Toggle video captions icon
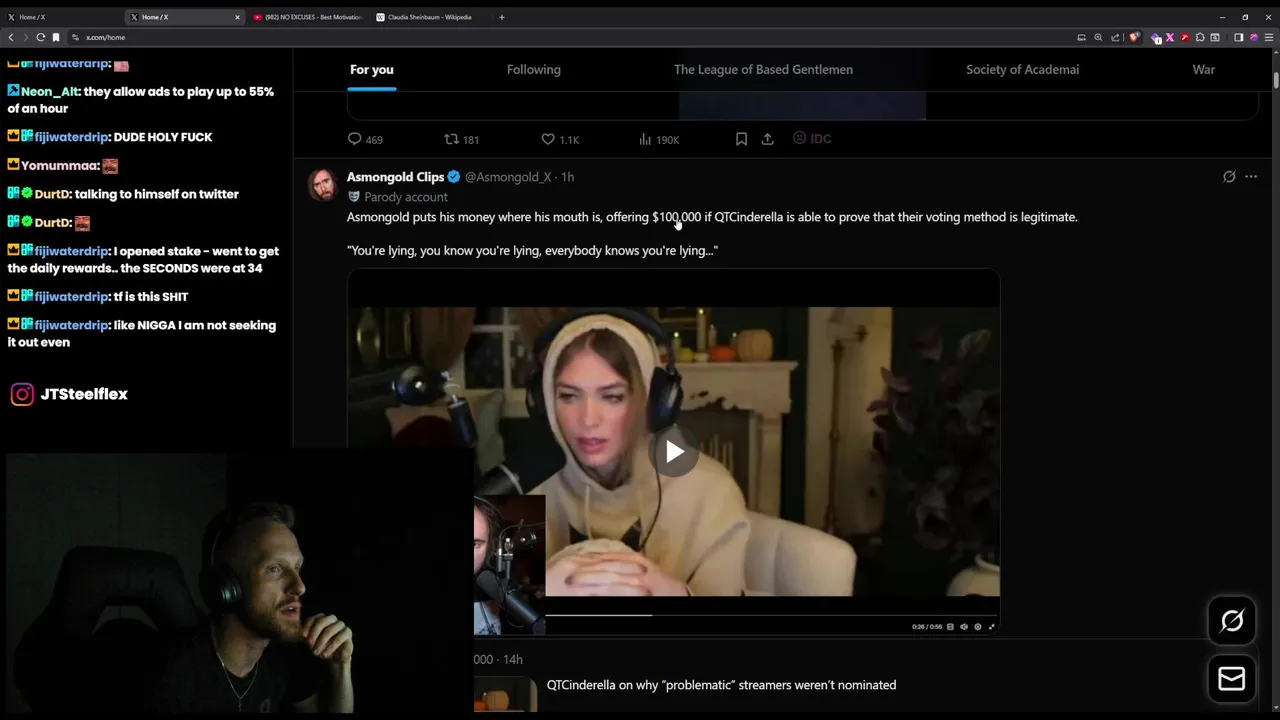Viewport: 1280px width, 720px height. (x=950, y=627)
